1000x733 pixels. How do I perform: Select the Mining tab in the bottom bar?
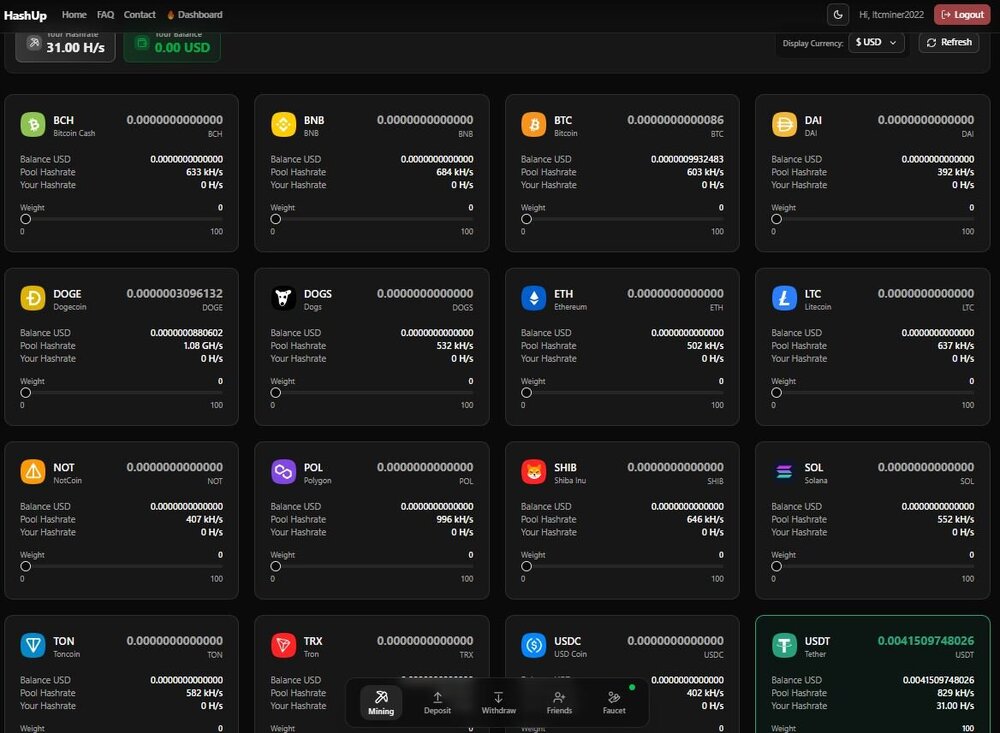pos(381,703)
